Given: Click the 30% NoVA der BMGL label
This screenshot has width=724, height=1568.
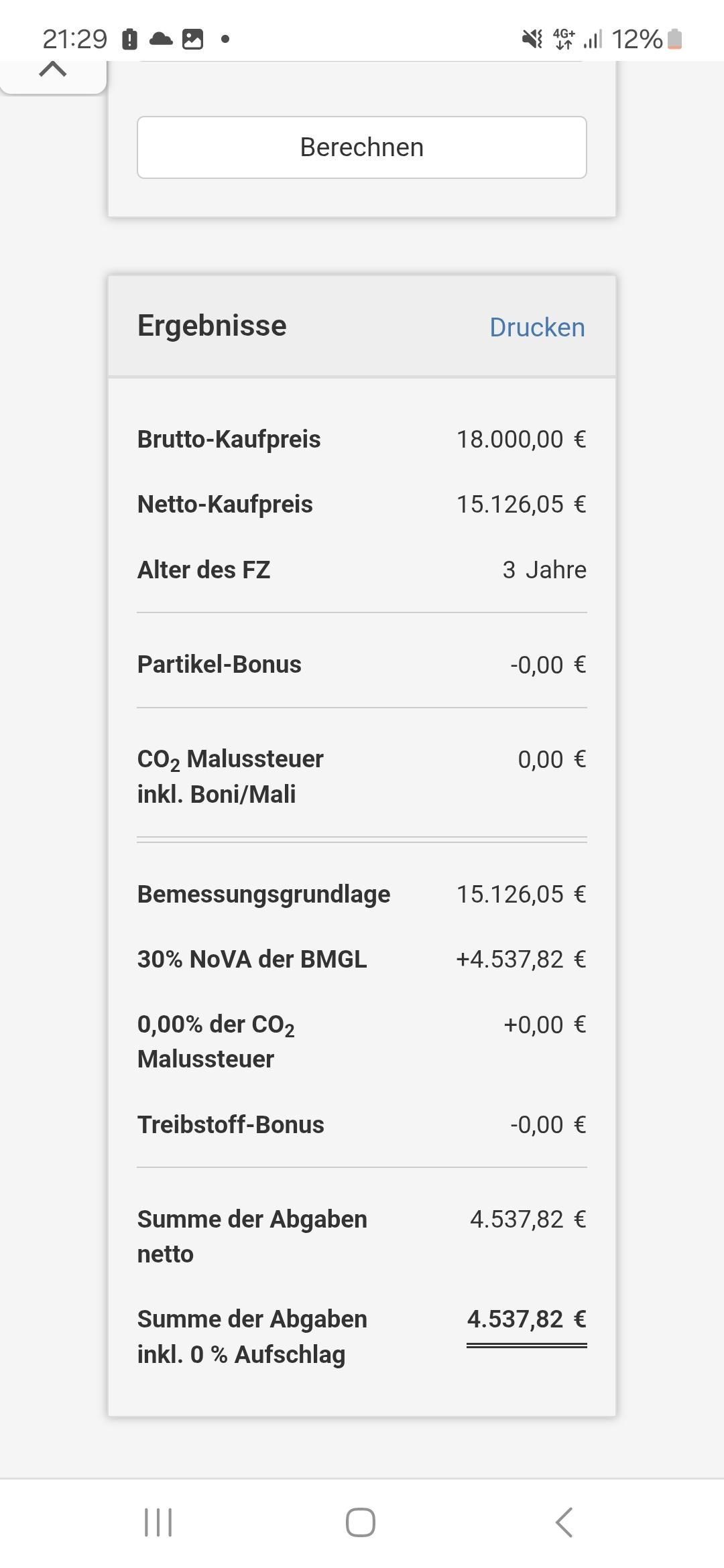Looking at the screenshot, I should click(252, 959).
